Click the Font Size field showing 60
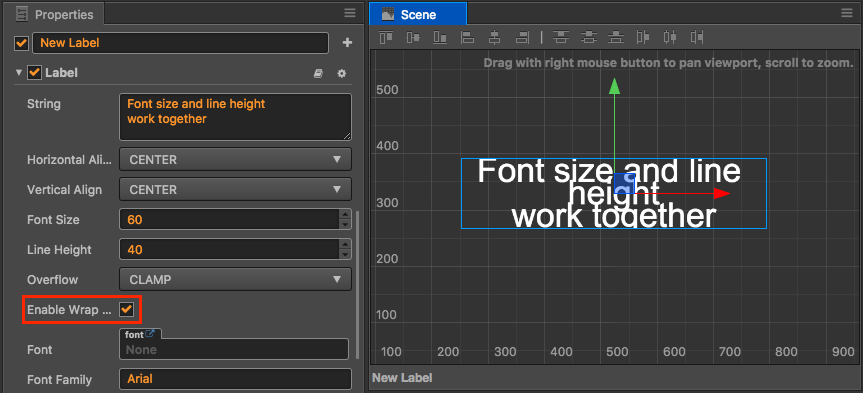The width and height of the screenshot is (863, 393). click(229, 220)
